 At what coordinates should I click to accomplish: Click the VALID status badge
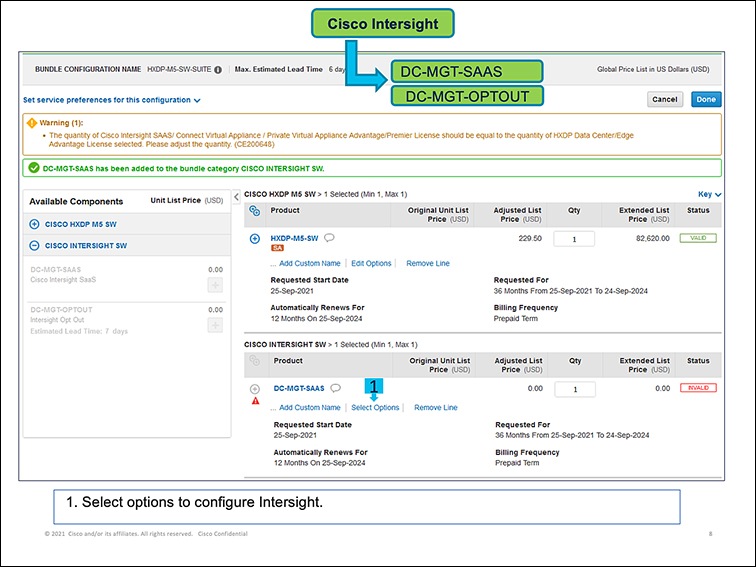698,238
